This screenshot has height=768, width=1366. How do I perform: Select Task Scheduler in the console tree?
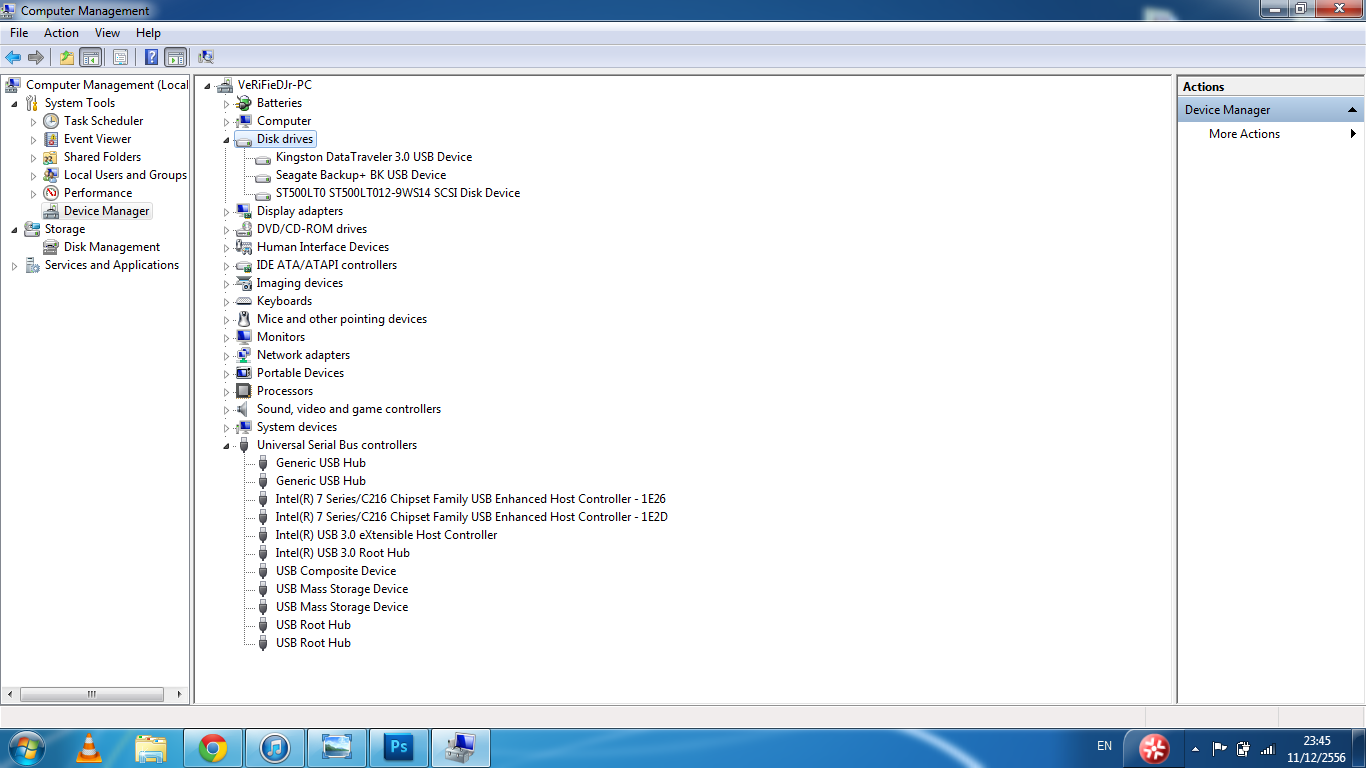(x=103, y=121)
